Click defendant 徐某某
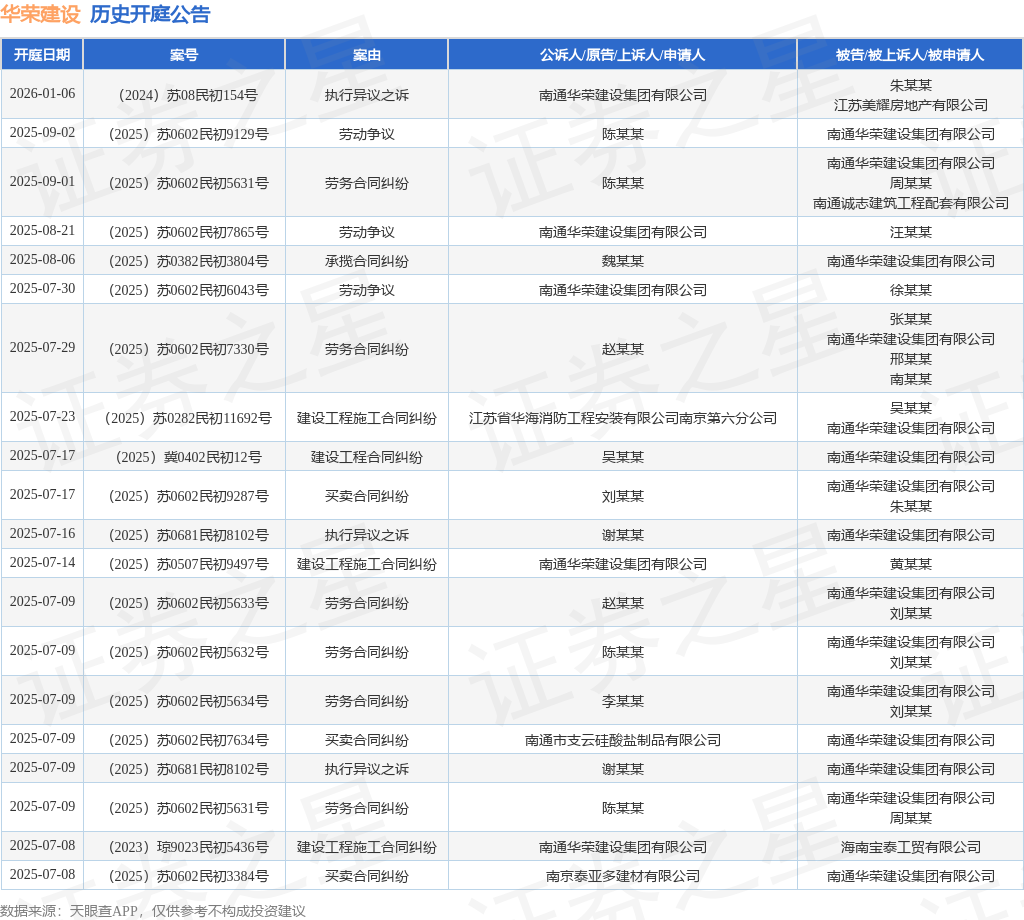 click(910, 290)
